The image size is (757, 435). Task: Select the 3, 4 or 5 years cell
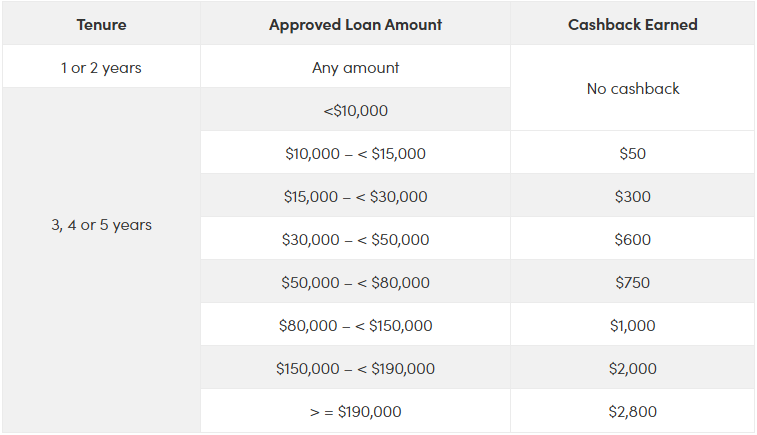click(101, 225)
